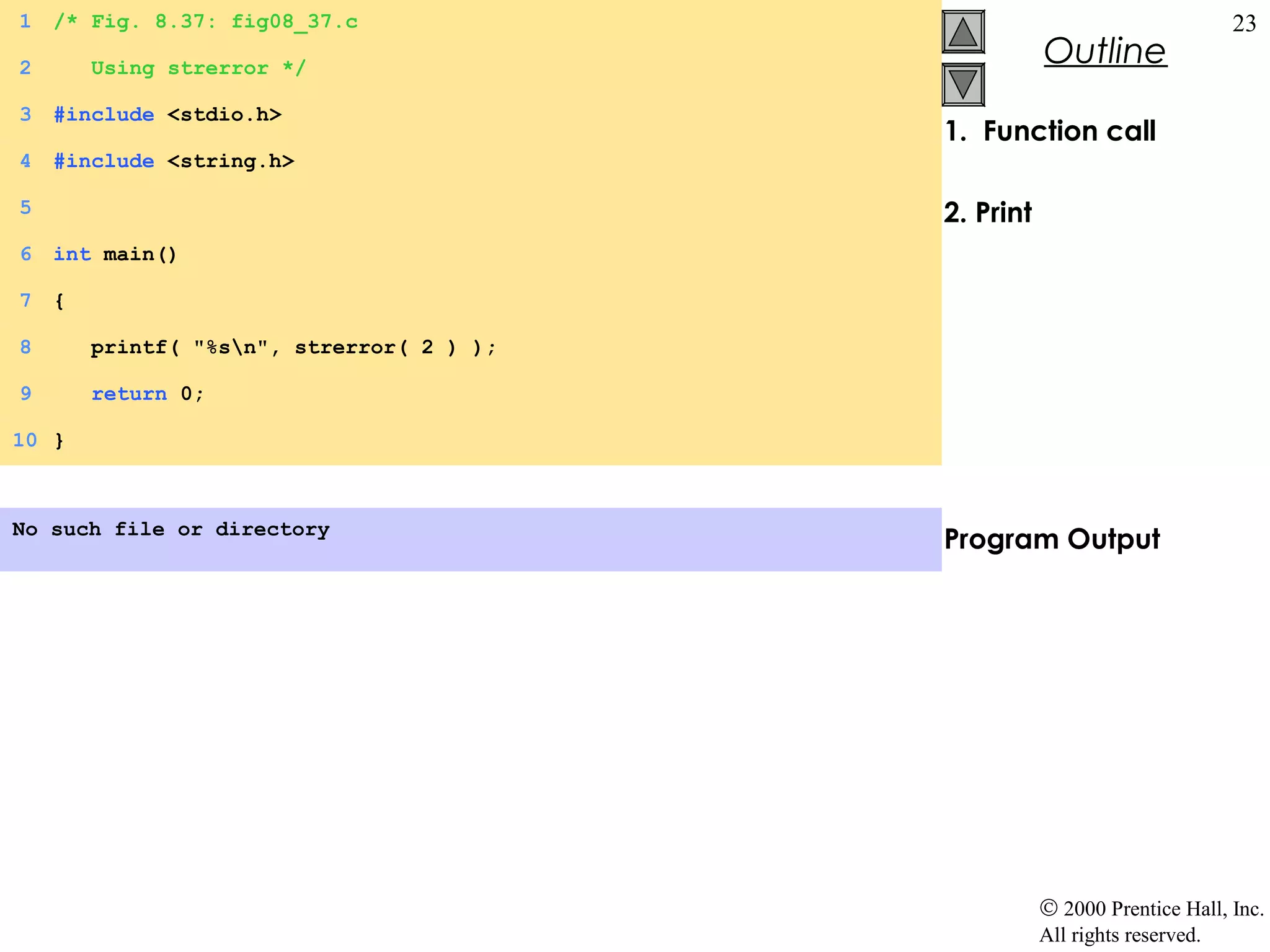Click the 'Using strerror */' comment
The image size is (1270, 952).
(x=198, y=68)
